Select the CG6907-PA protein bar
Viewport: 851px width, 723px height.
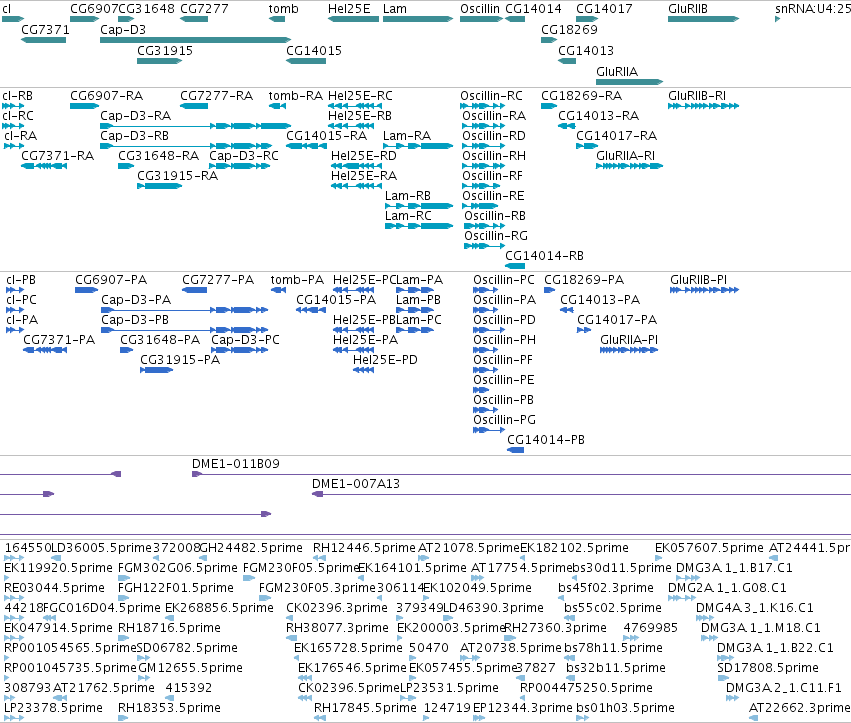(86, 290)
